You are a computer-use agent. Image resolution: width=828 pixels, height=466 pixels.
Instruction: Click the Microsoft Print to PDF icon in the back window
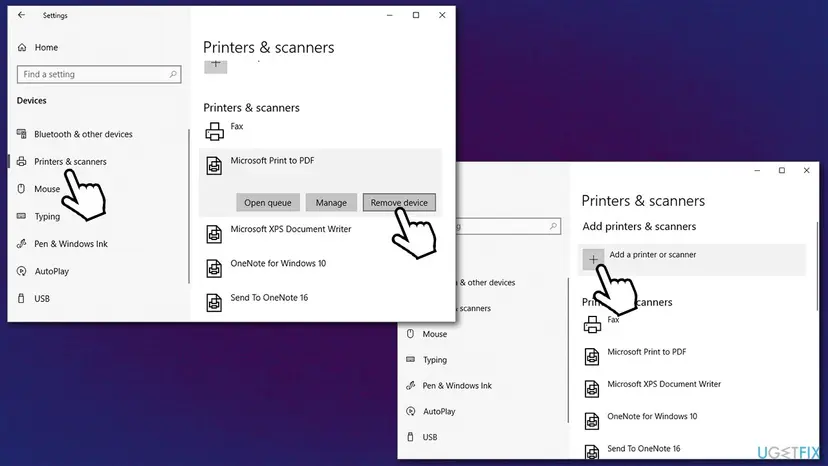click(592, 357)
